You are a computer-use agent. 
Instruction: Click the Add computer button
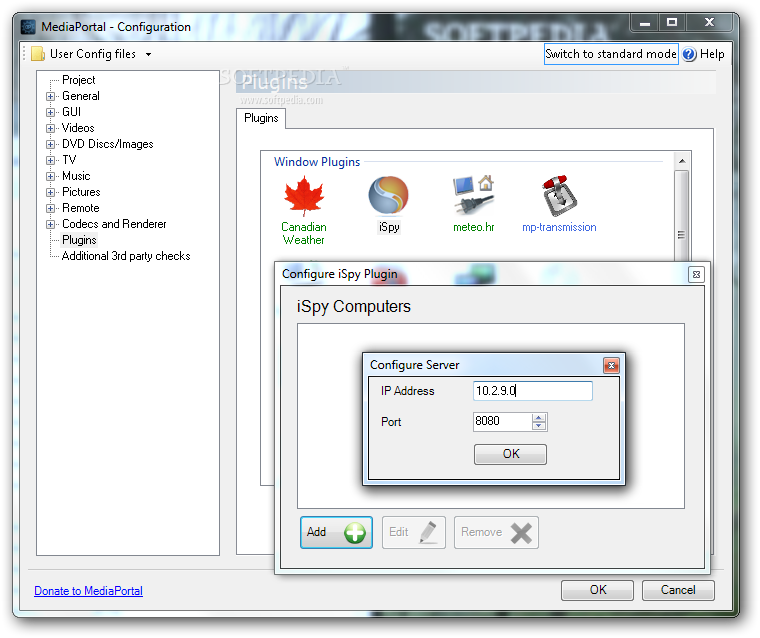point(336,532)
